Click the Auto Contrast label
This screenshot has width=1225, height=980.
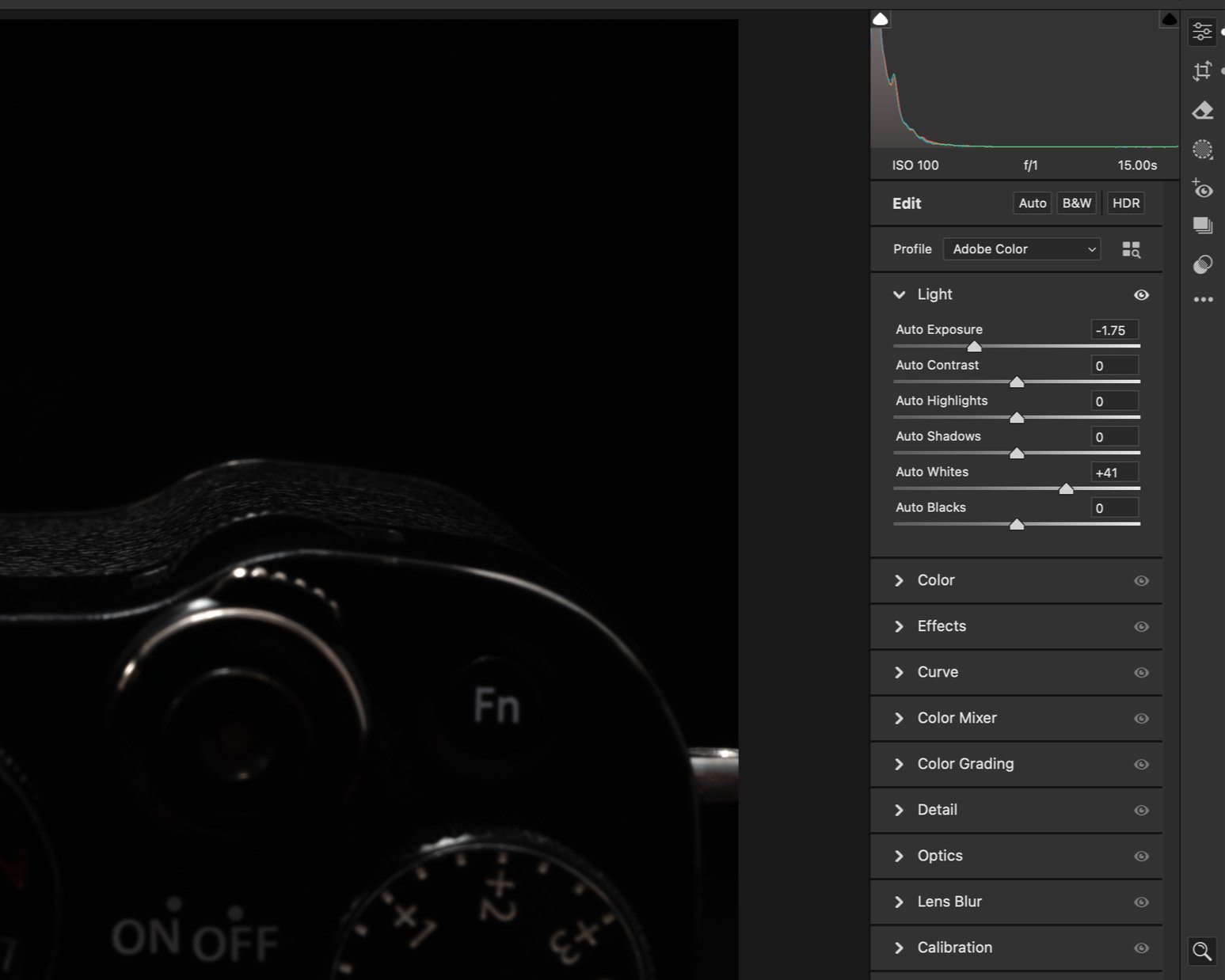pos(937,365)
